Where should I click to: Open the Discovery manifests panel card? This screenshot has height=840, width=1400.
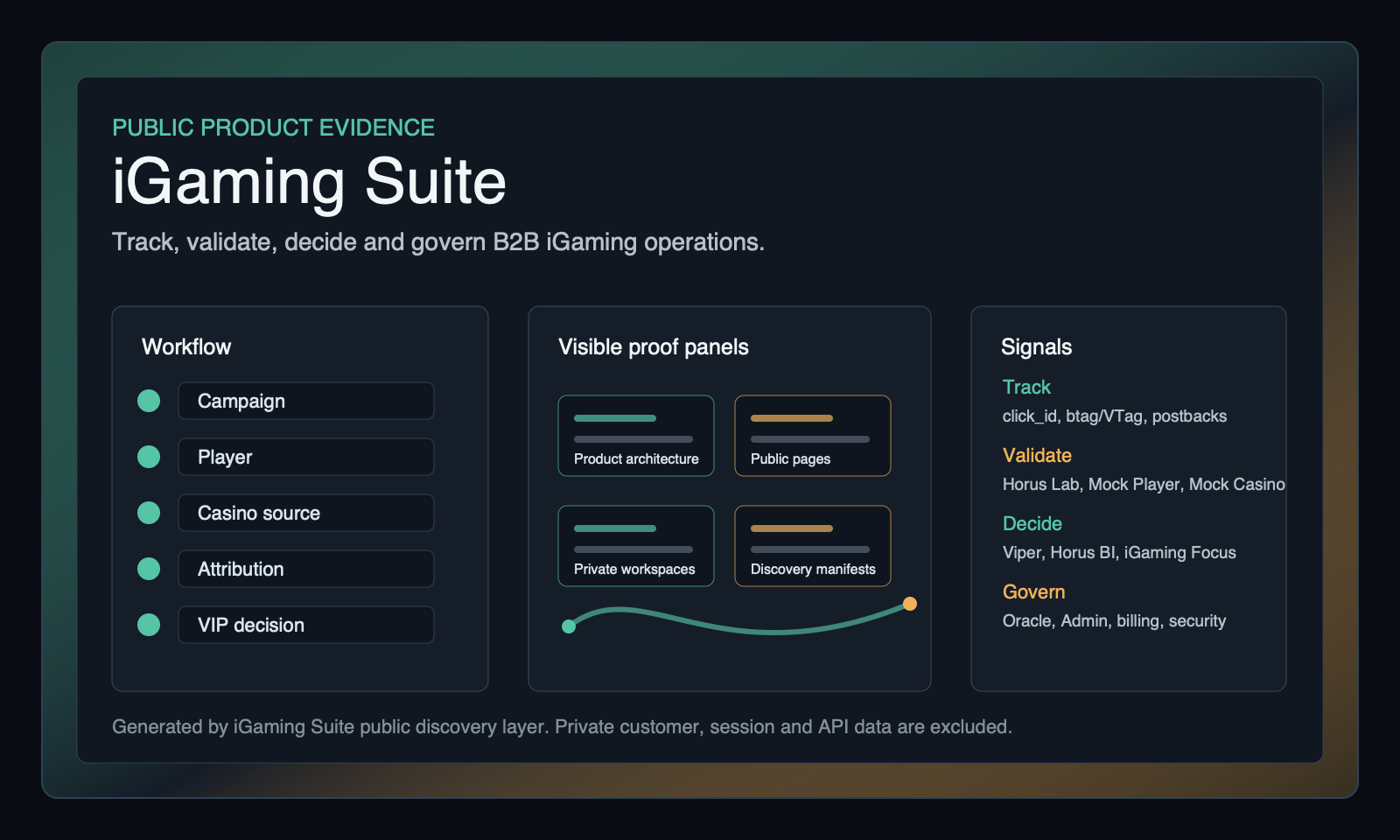[813, 546]
